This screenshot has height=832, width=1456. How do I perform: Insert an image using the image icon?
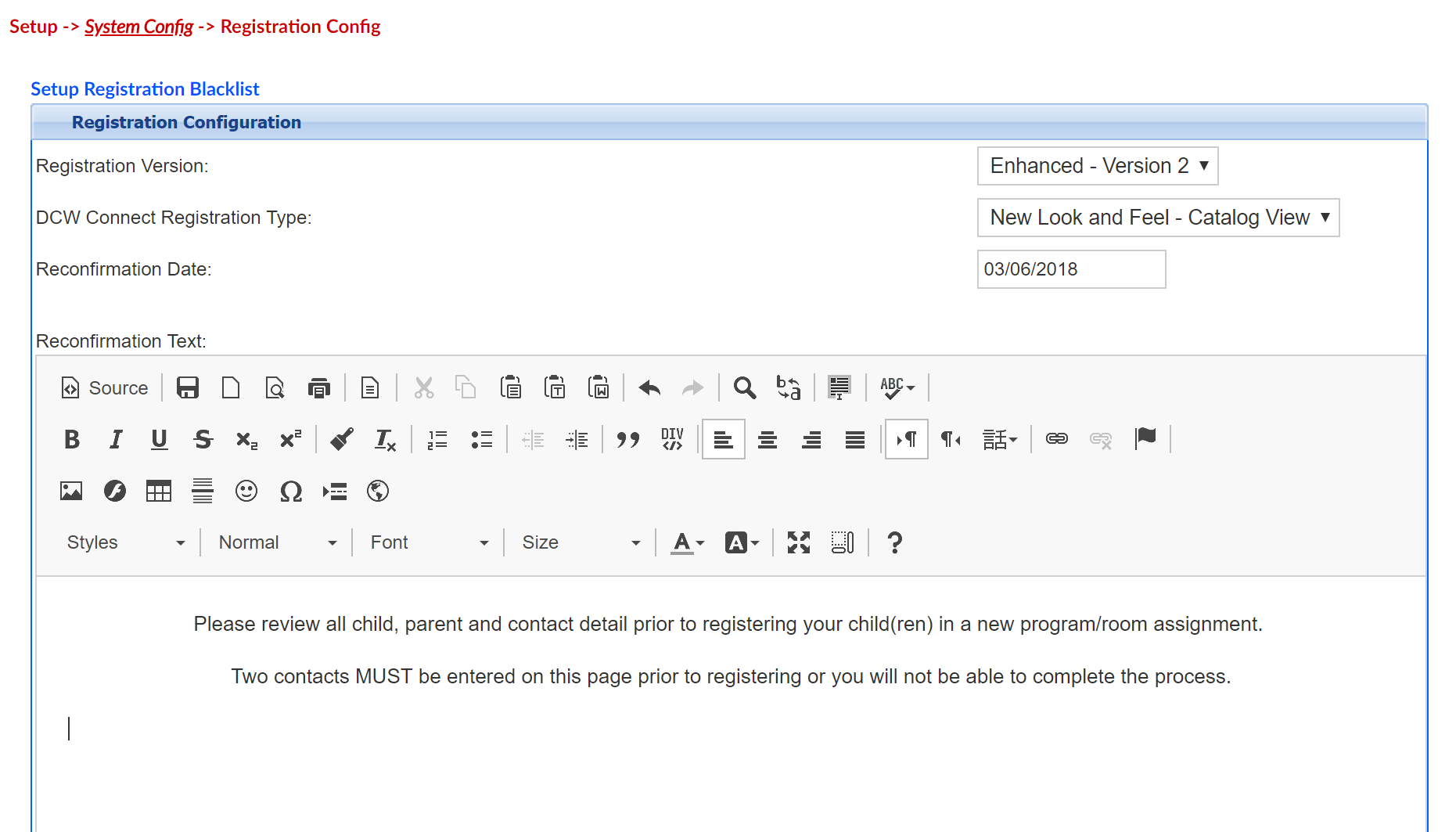click(71, 491)
